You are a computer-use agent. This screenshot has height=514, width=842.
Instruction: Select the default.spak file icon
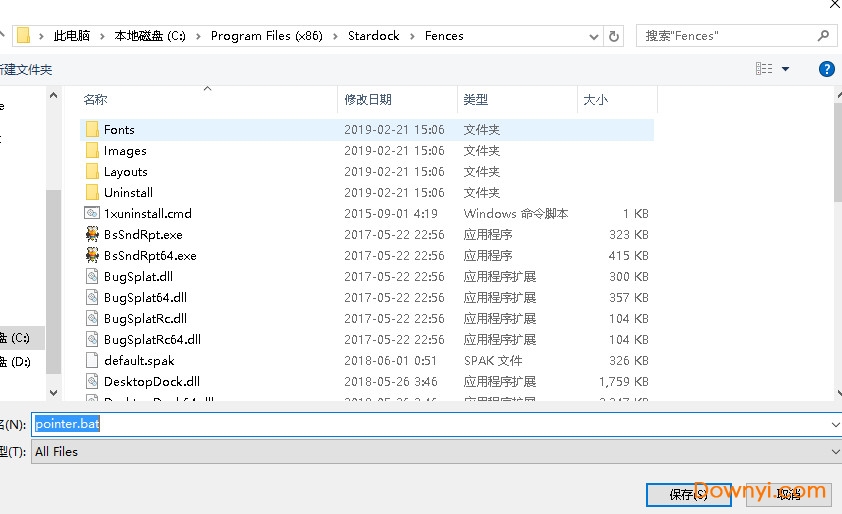(x=92, y=360)
